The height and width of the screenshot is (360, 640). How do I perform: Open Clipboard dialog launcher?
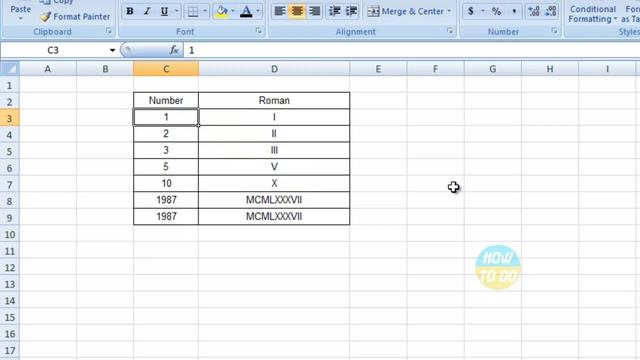point(109,31)
